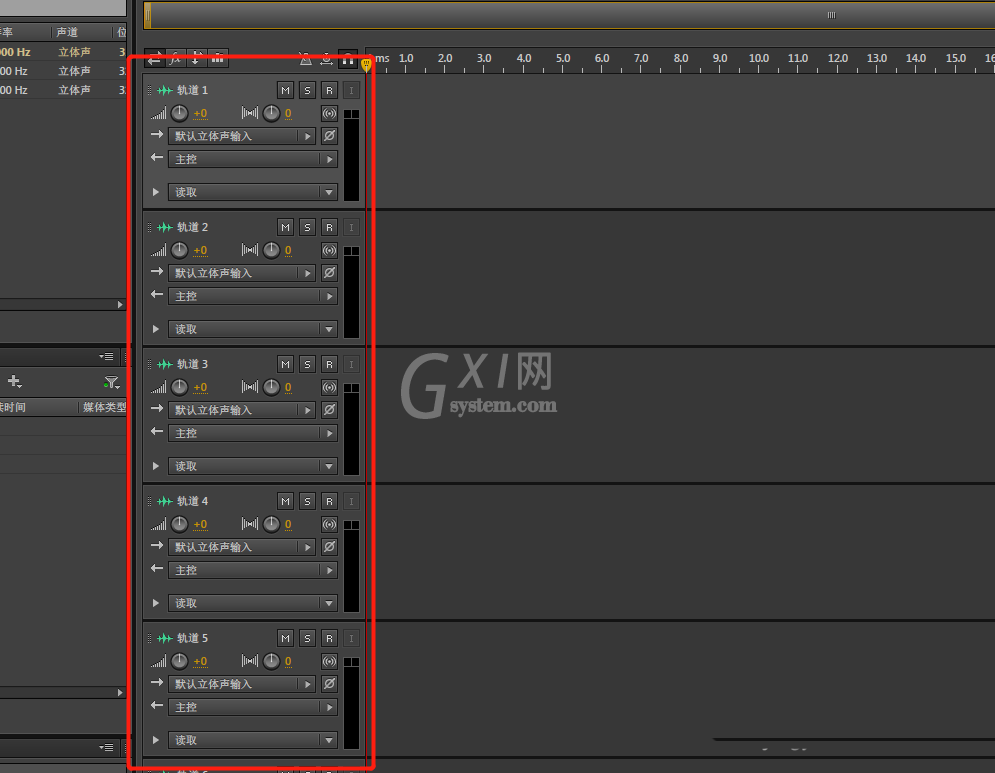Arm 轨道 1 for recording (R)
Image resolution: width=995 pixels, height=773 pixels.
click(x=329, y=90)
